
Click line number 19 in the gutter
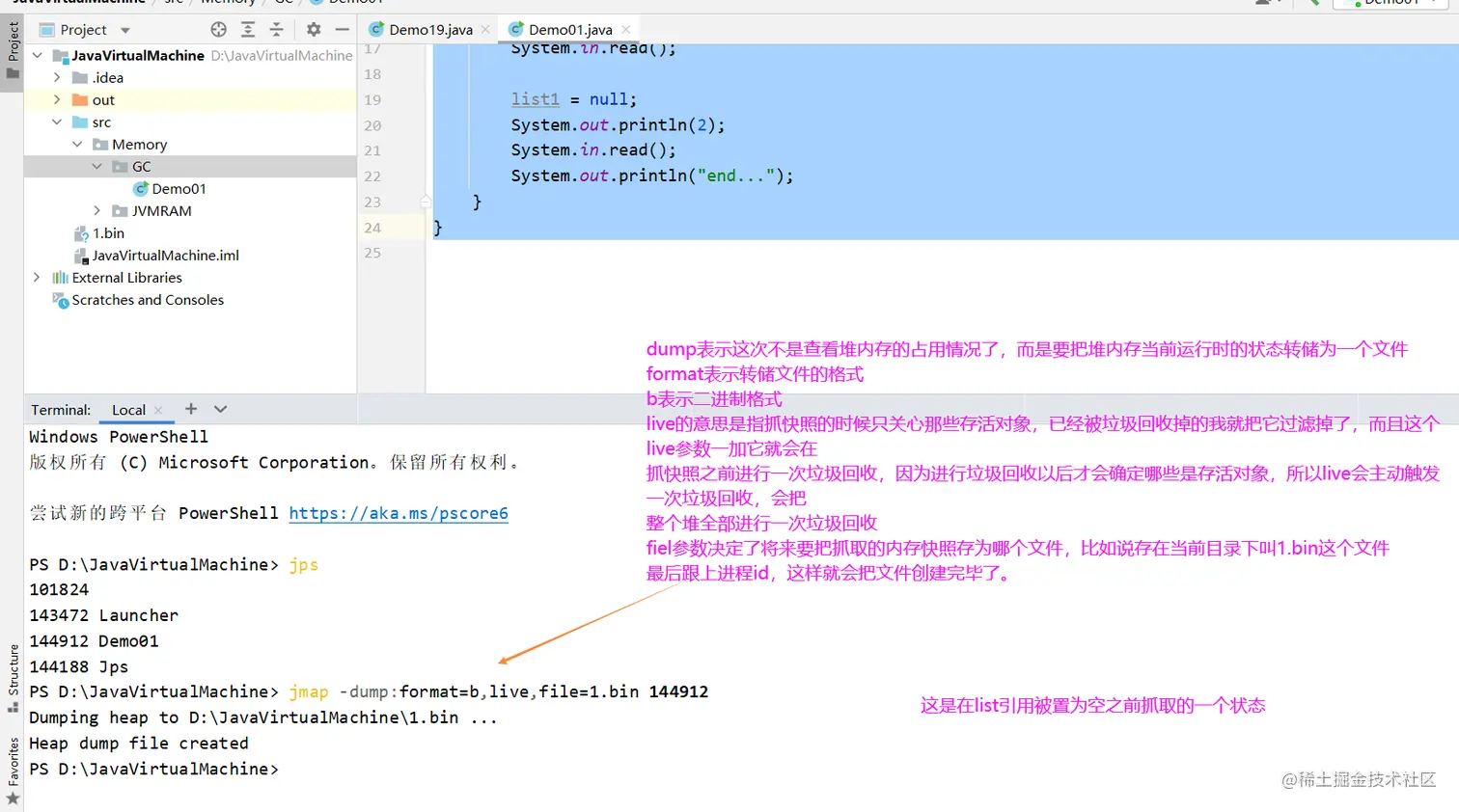point(372,100)
